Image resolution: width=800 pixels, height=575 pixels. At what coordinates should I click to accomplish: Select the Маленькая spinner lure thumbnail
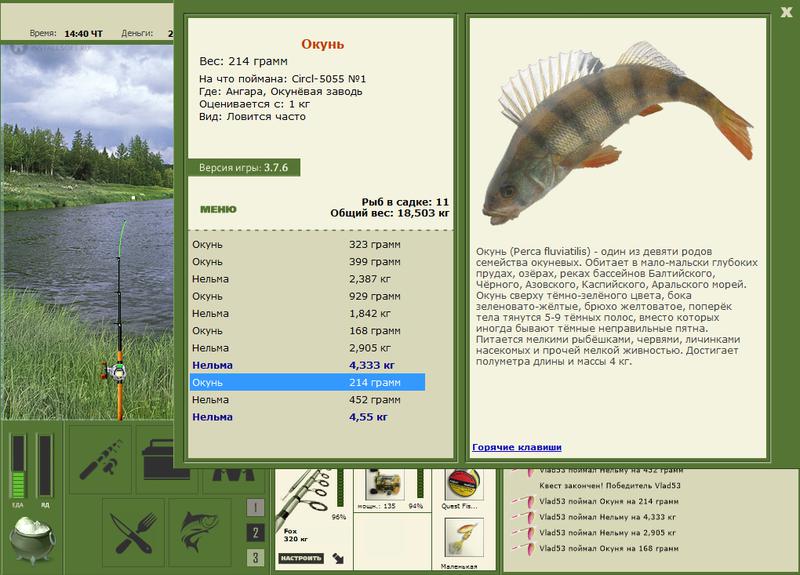(x=463, y=539)
